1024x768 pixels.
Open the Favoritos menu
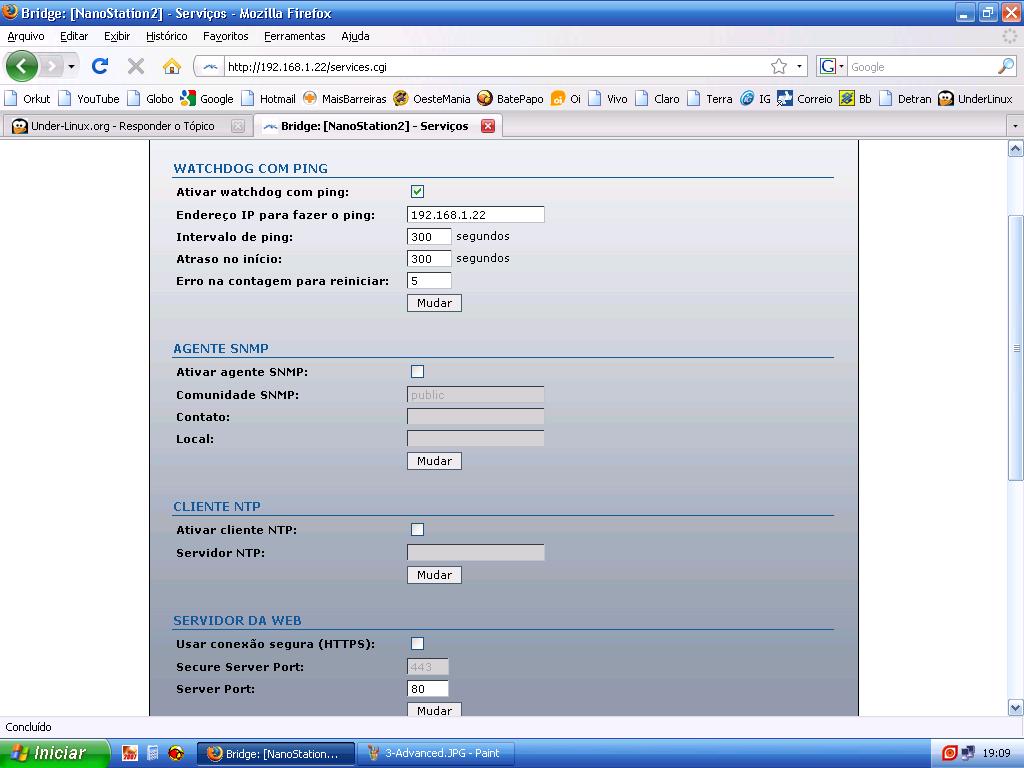(225, 36)
